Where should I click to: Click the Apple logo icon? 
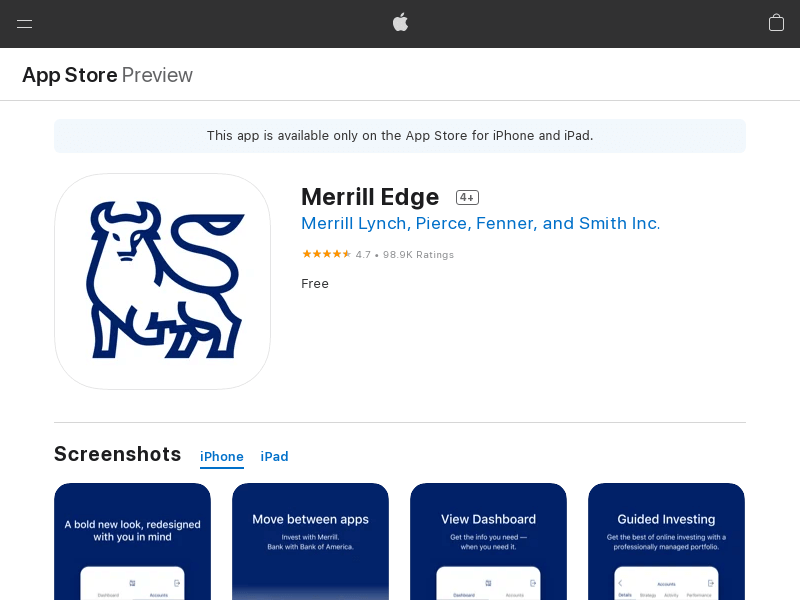coord(401,22)
